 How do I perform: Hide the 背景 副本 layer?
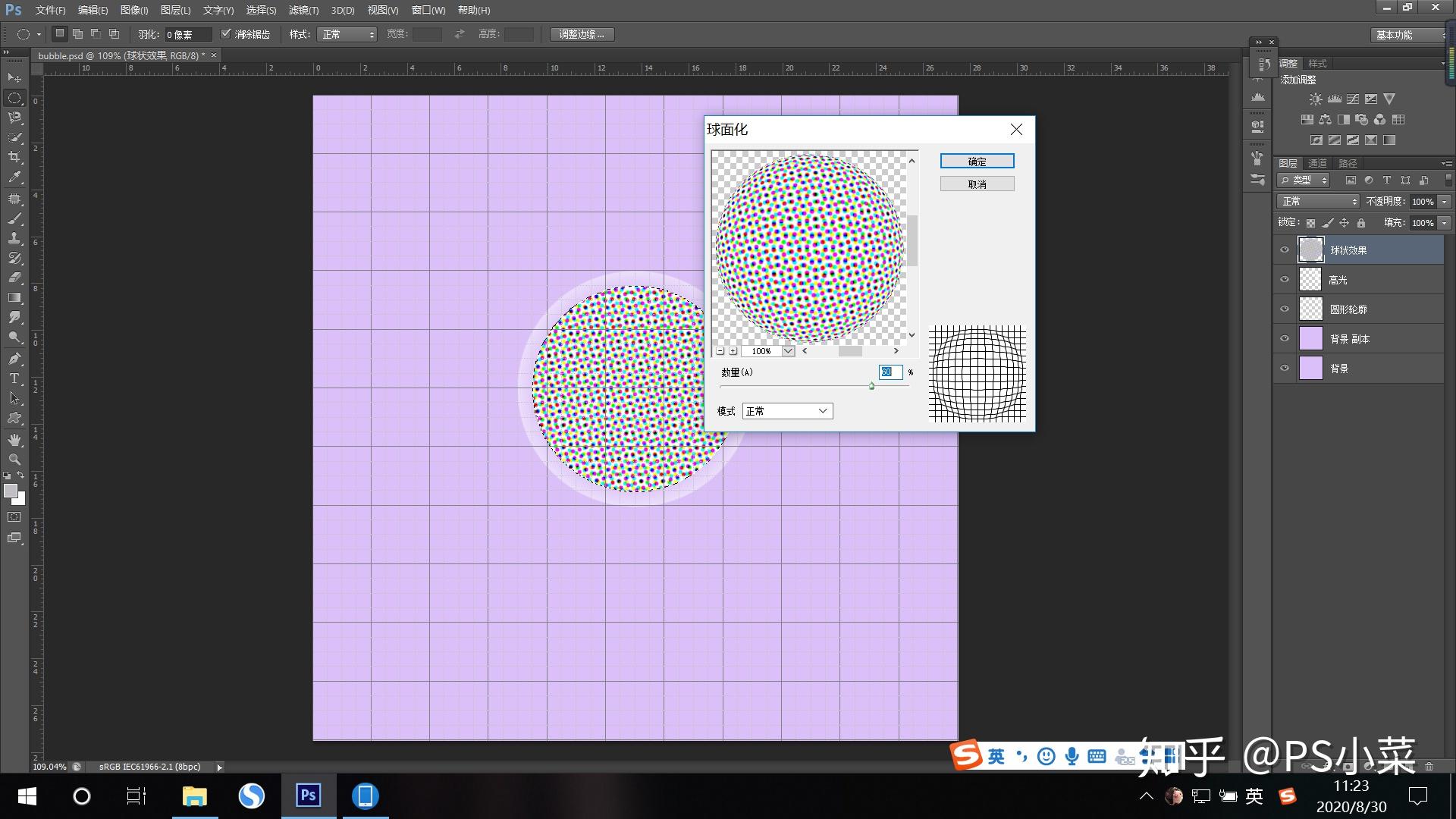(1285, 338)
